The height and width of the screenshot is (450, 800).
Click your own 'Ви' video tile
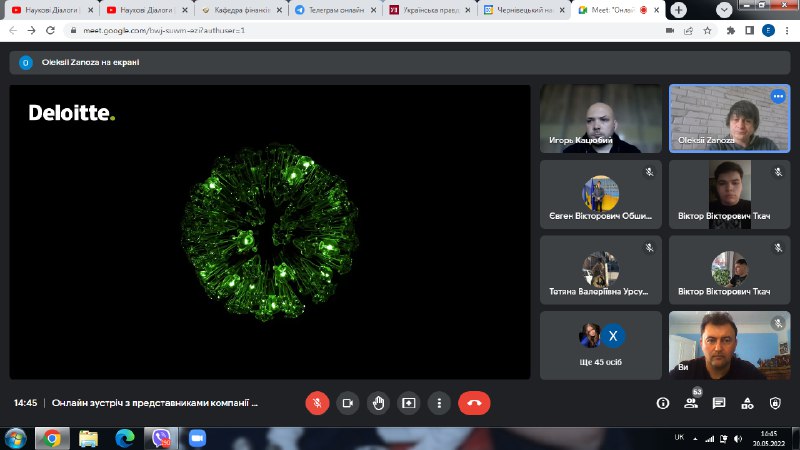point(730,345)
